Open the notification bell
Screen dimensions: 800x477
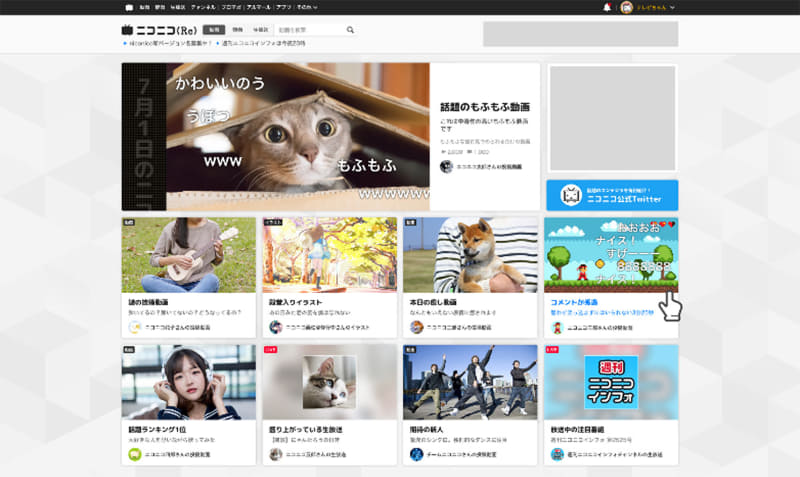[x=607, y=7]
